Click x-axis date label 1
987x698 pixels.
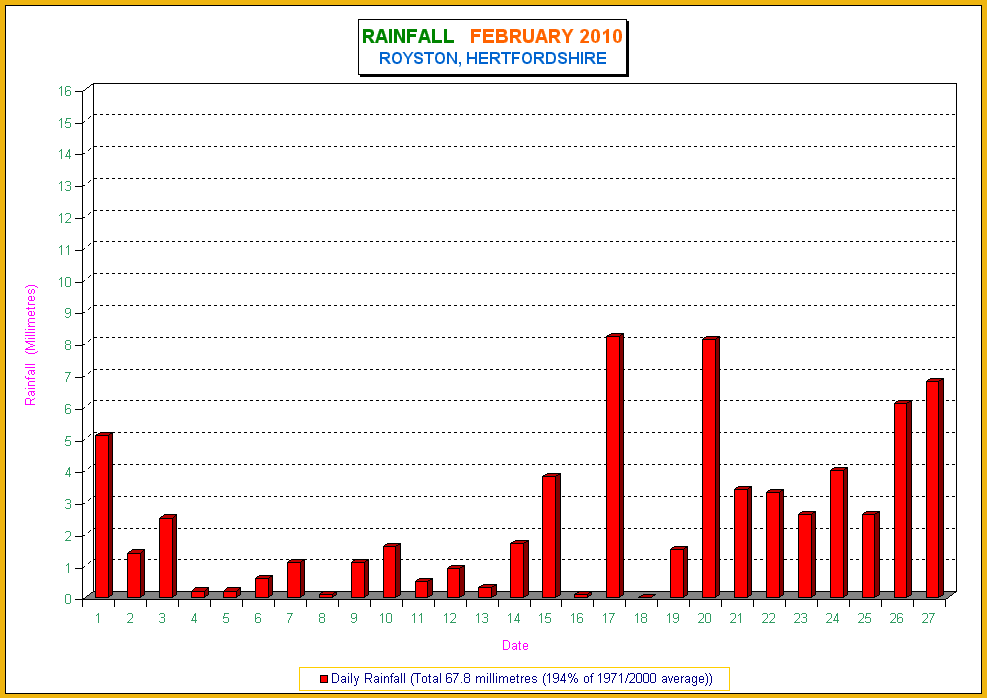98,619
